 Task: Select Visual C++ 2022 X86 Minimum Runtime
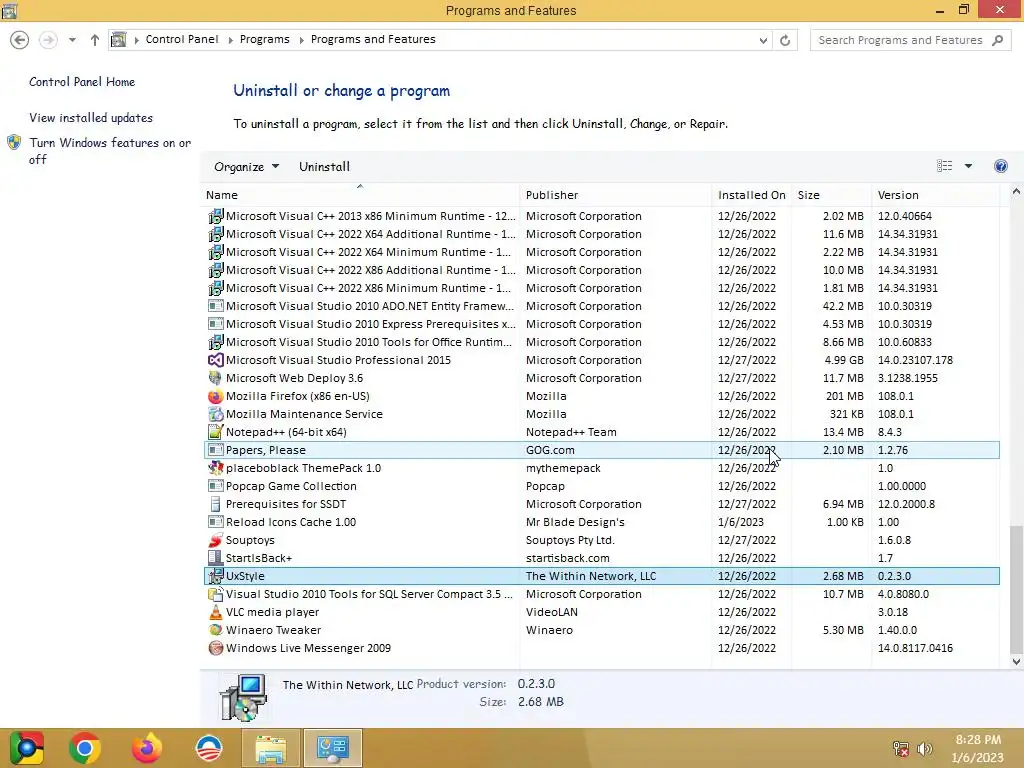point(601,288)
